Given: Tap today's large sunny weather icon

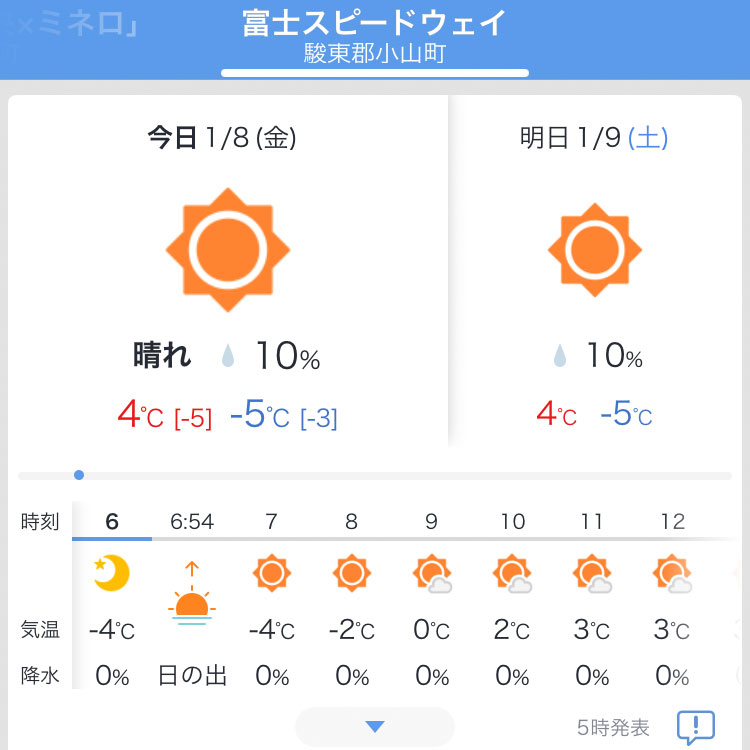Looking at the screenshot, I should coord(228,250).
